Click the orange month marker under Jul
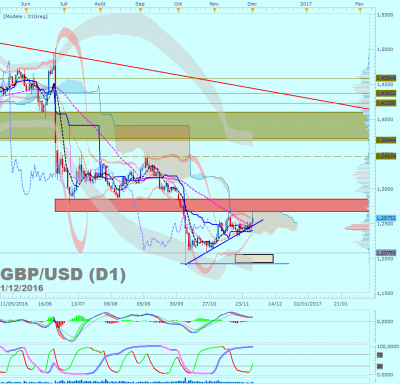The height and width of the screenshot is (384, 400). pyautogui.click(x=64, y=10)
